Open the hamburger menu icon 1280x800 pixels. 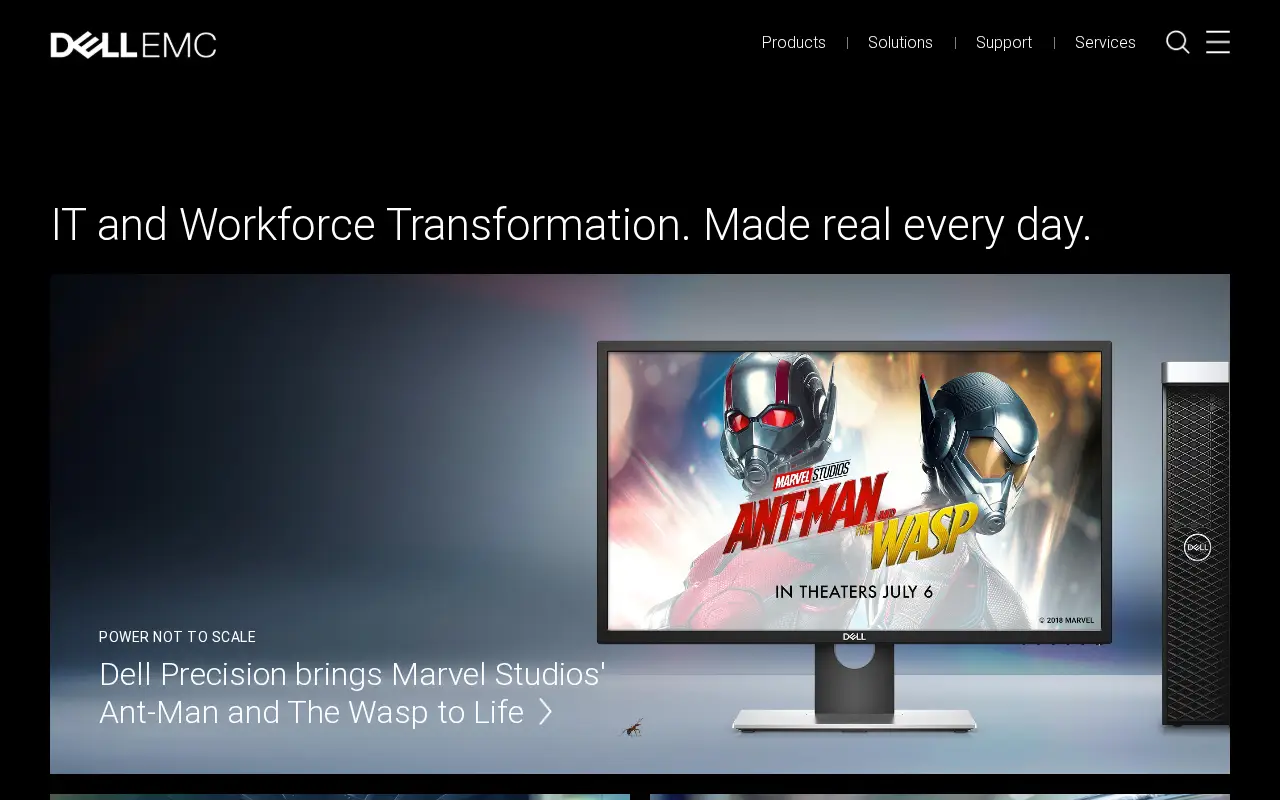click(x=1218, y=42)
